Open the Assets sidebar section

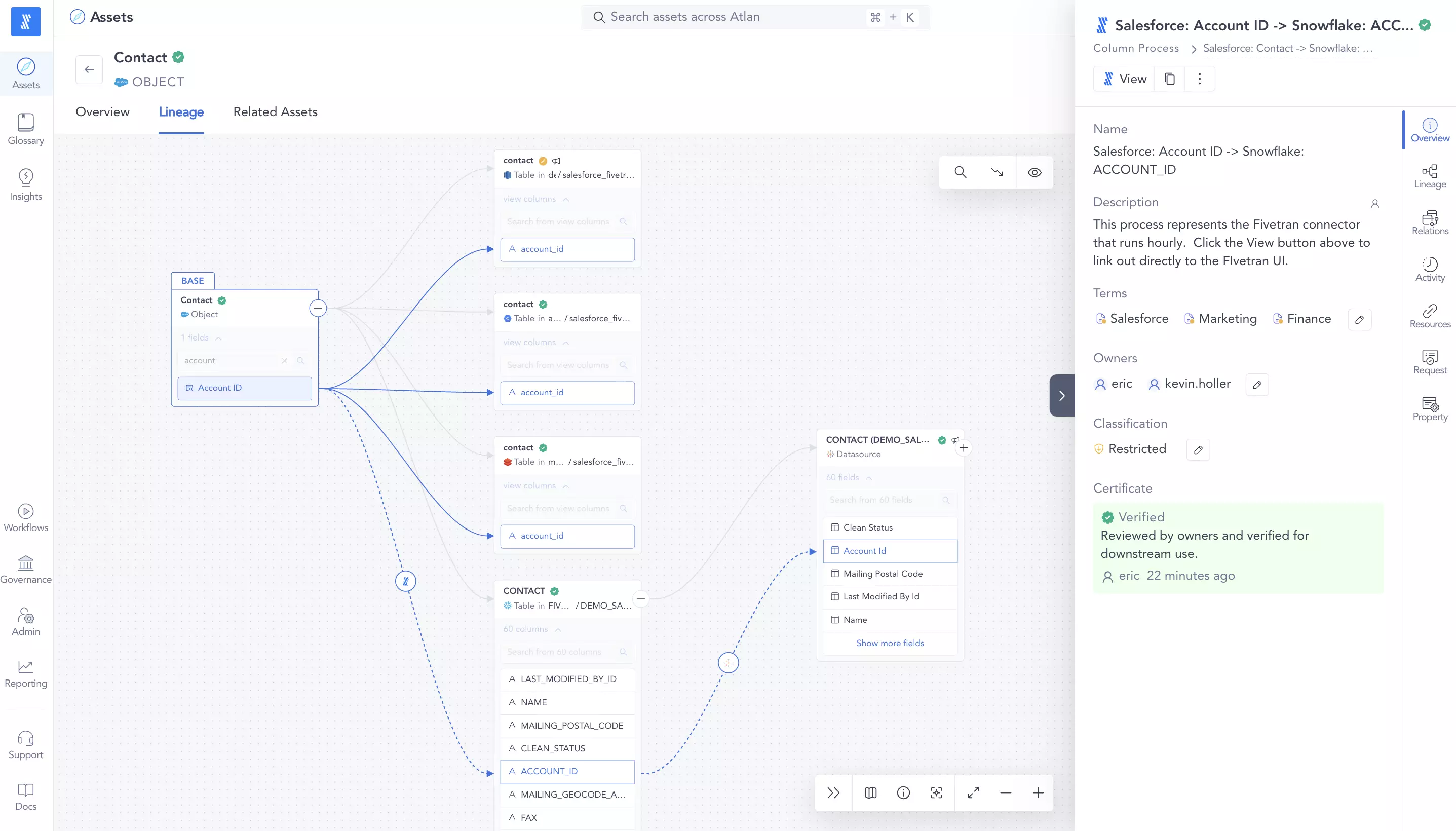click(x=26, y=74)
